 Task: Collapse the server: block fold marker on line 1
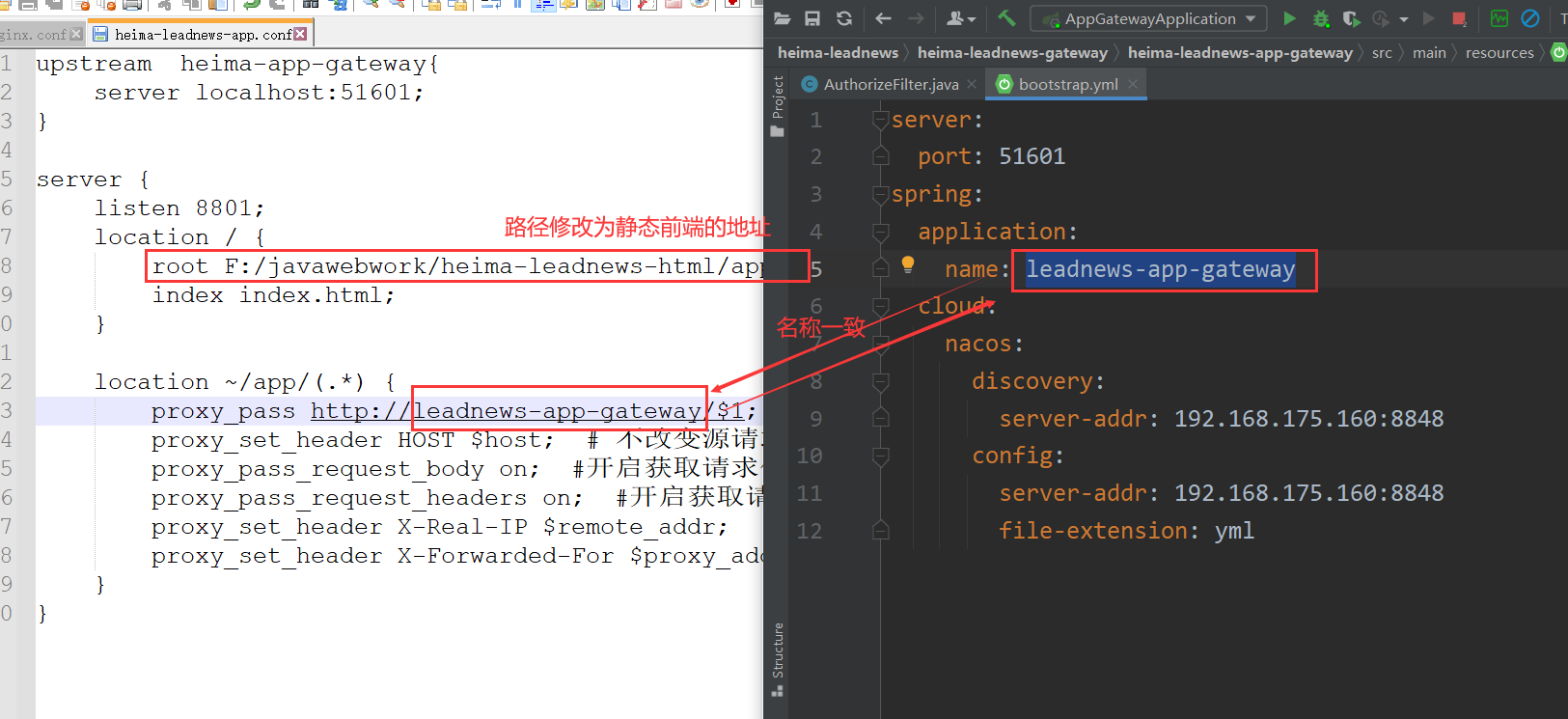[880, 120]
